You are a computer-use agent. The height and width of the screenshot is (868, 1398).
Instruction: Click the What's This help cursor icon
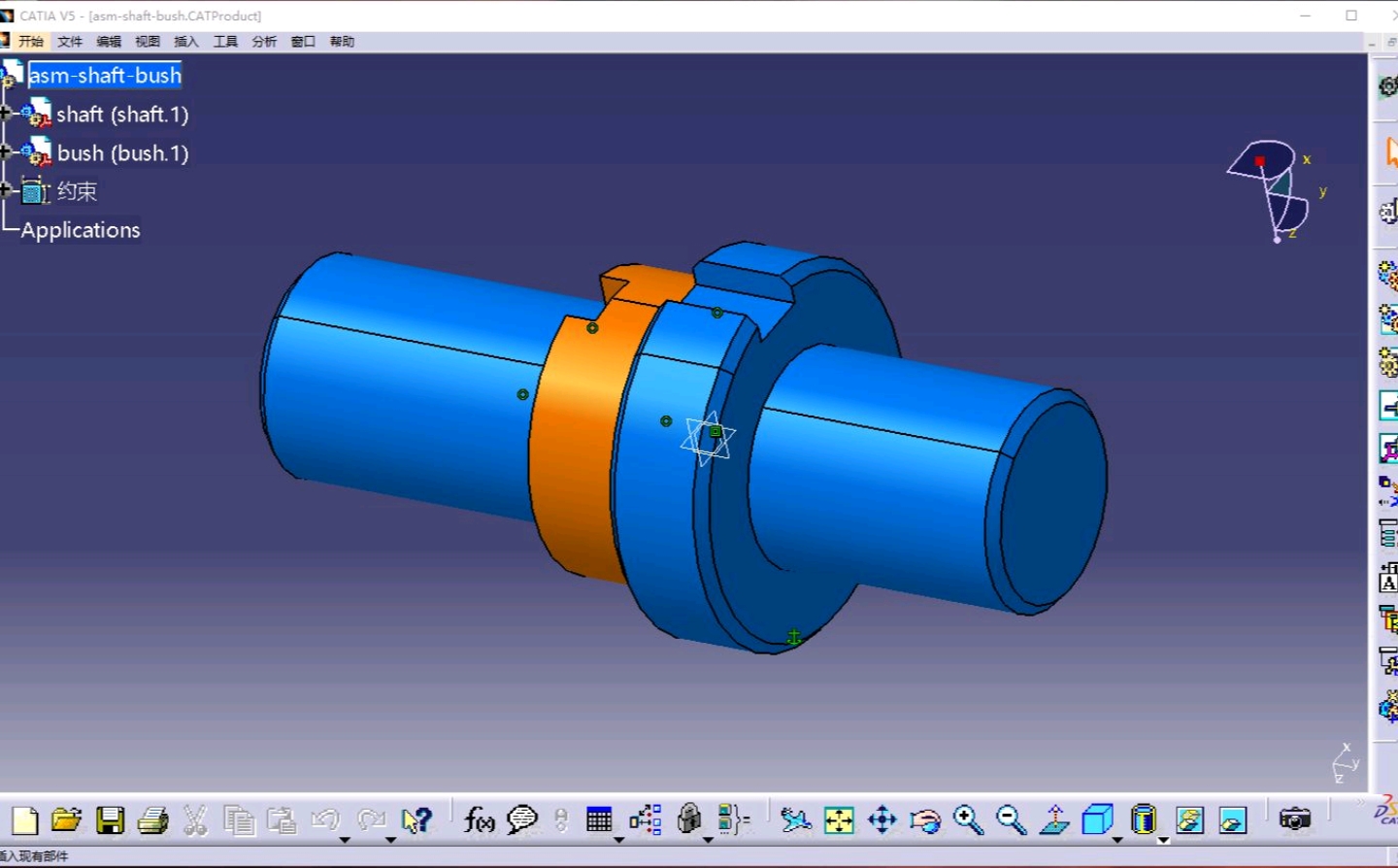click(x=416, y=821)
